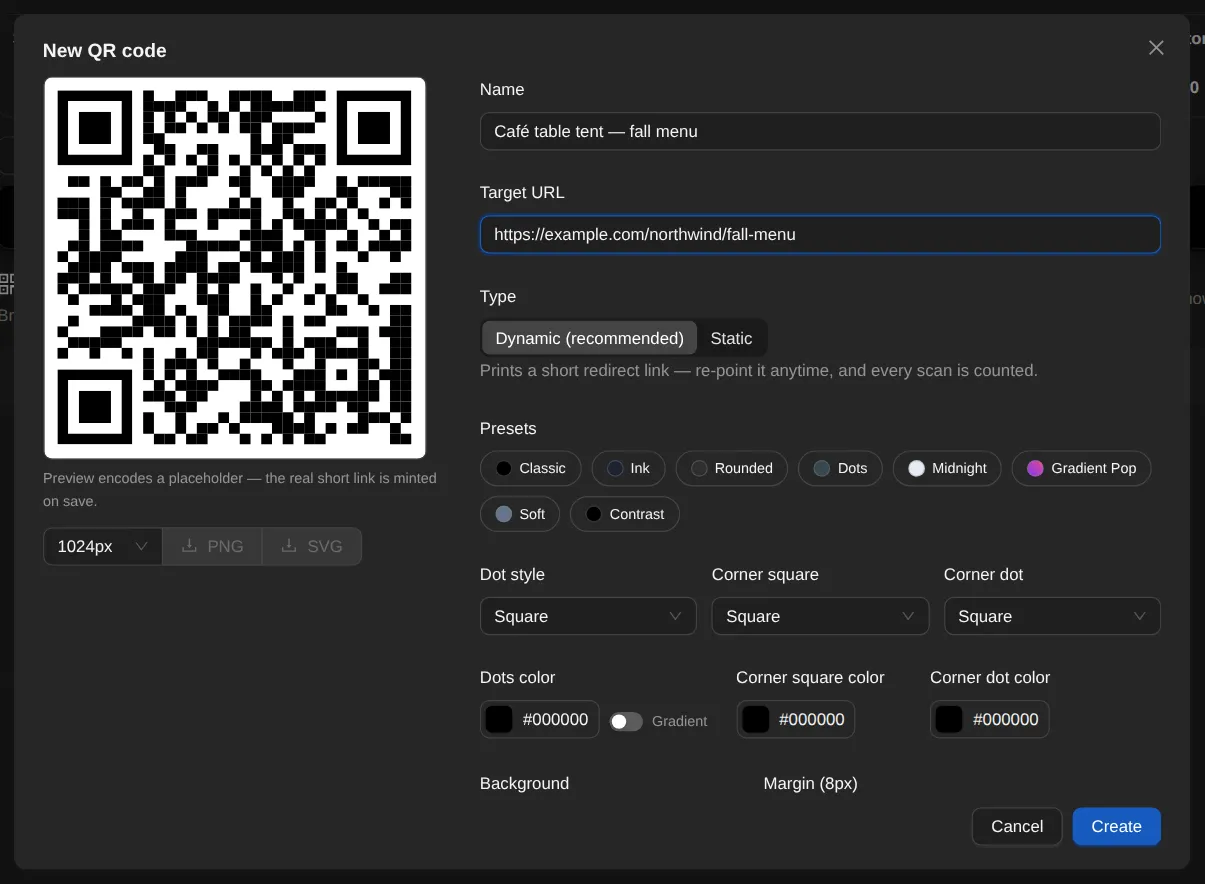Open the Dots color swatch
This screenshot has width=1205, height=884.
point(499,719)
